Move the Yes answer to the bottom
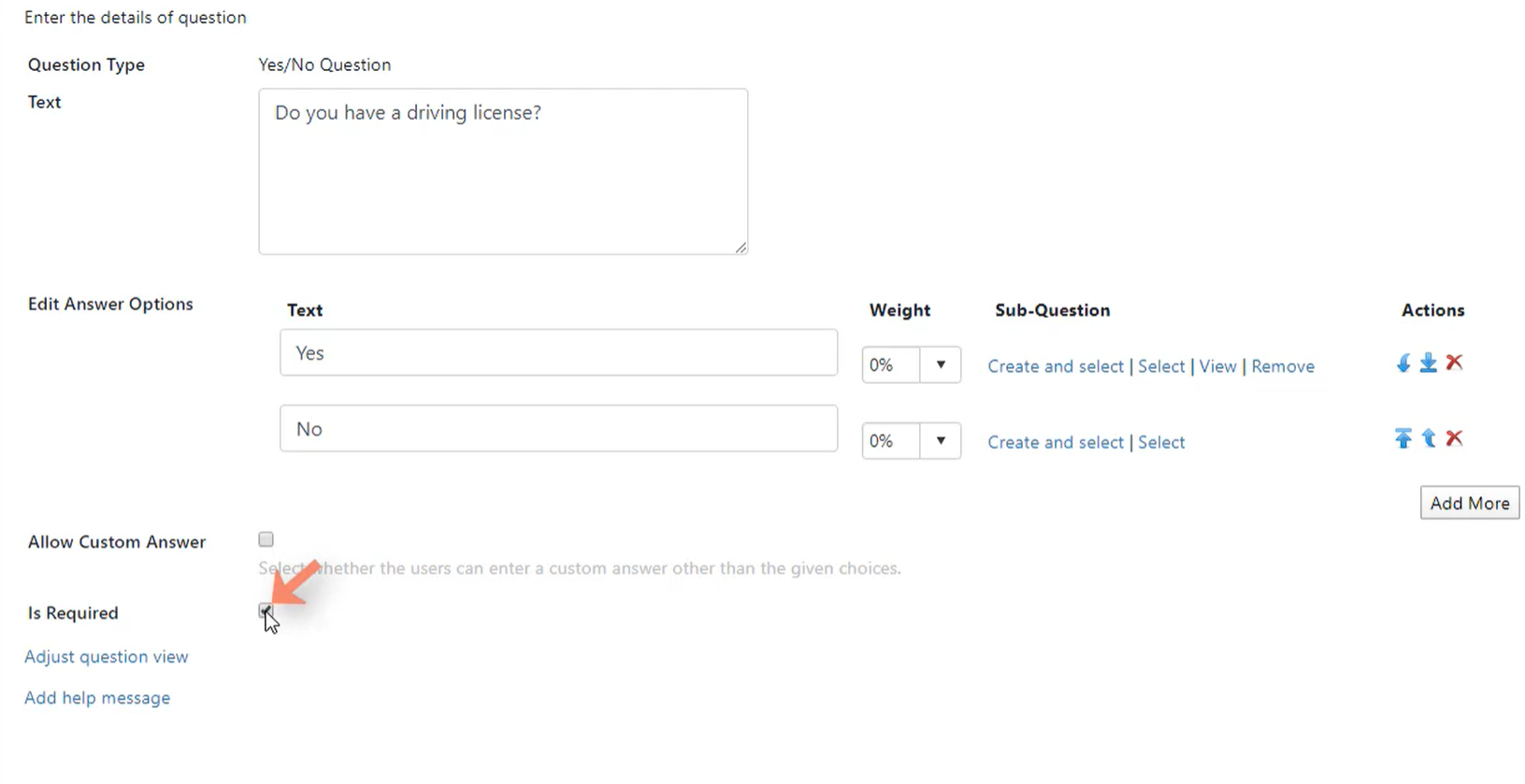 click(x=1428, y=363)
